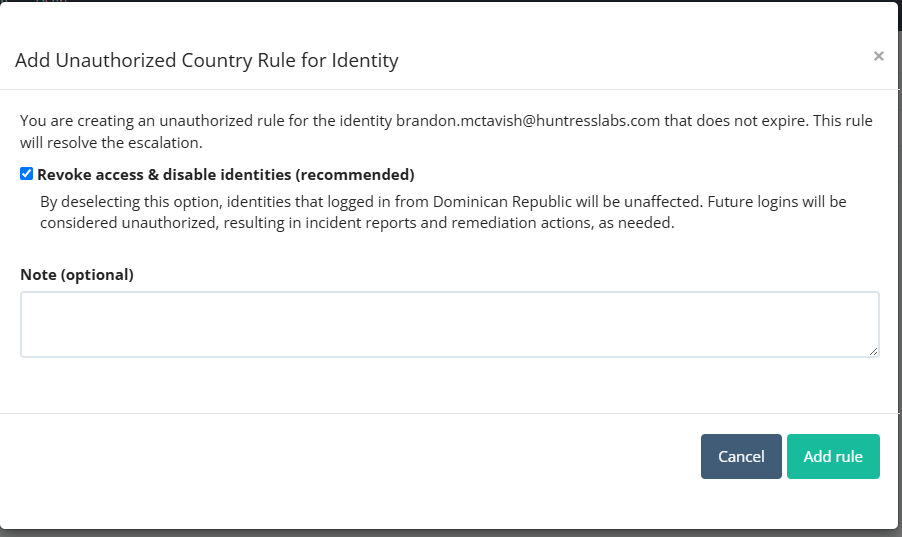This screenshot has height=537, width=902.
Task: Cancel adding the rule
Action: pyautogui.click(x=741, y=456)
